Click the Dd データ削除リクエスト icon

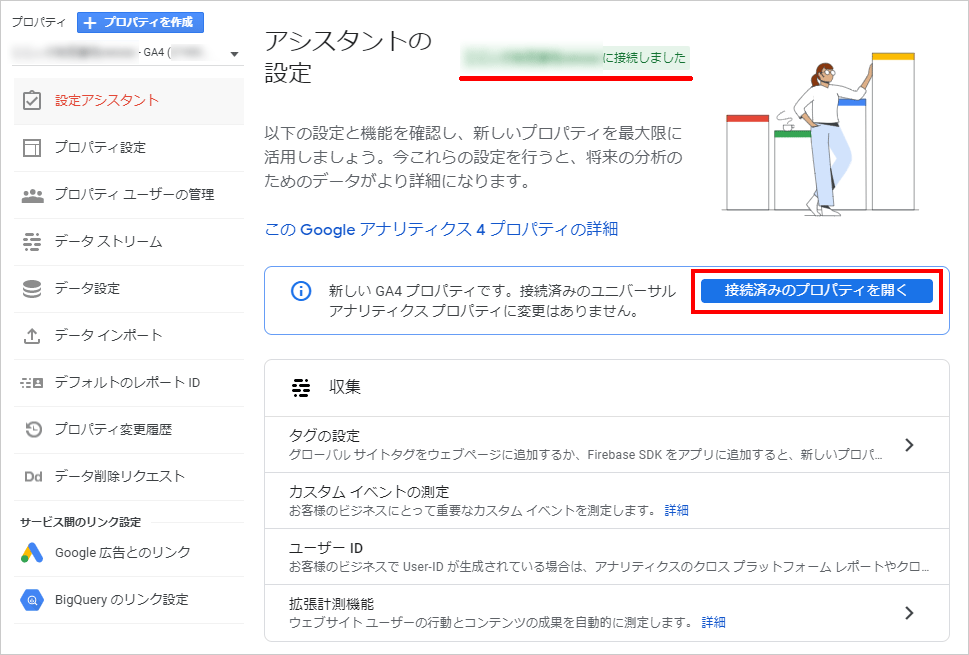click(x=33, y=476)
